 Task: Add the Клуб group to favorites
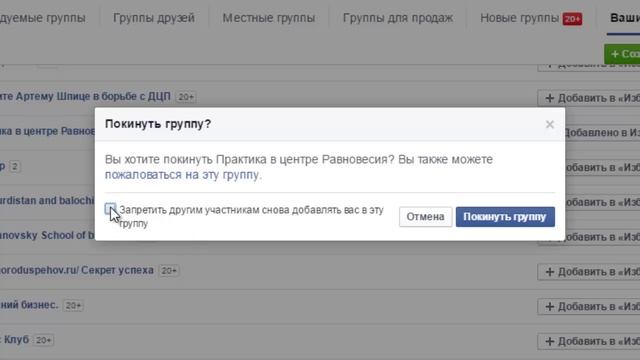coord(589,341)
